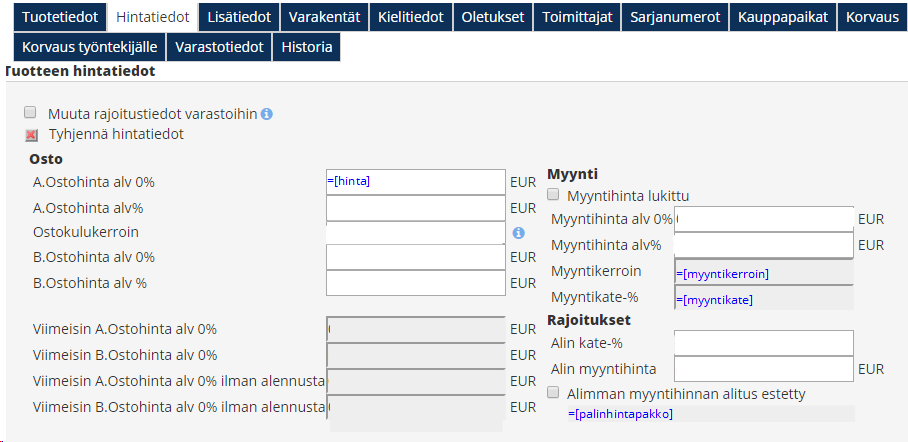Focus the Ostokulukerroin input field
This screenshot has height=442, width=908.
[x=416, y=232]
